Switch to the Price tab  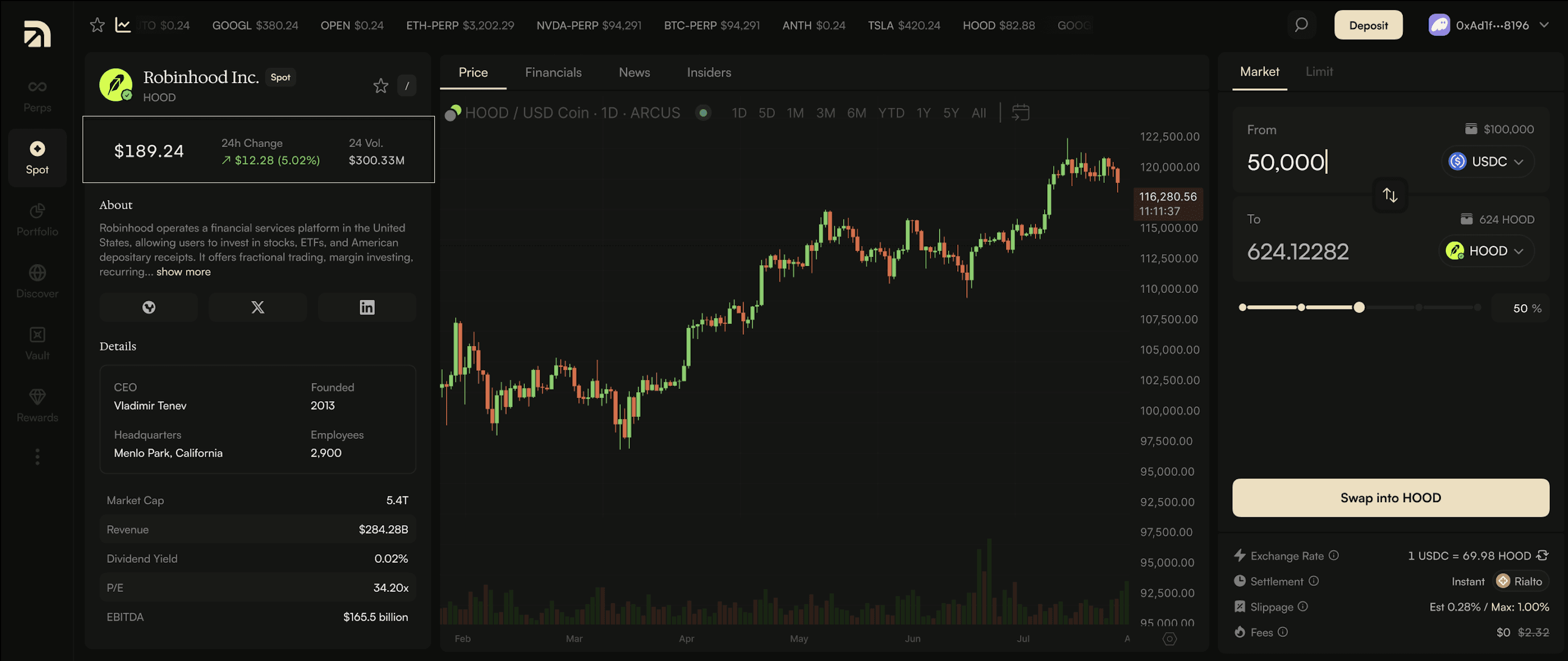tap(473, 72)
